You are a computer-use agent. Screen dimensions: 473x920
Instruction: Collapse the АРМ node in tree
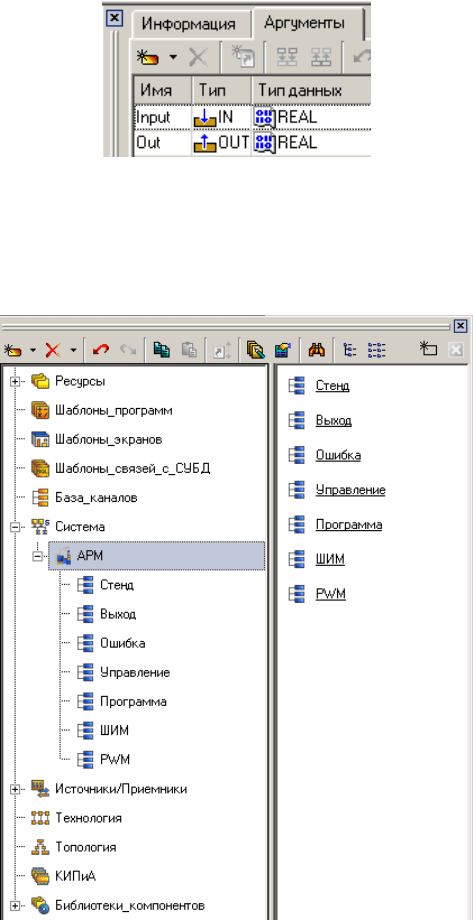click(x=39, y=556)
